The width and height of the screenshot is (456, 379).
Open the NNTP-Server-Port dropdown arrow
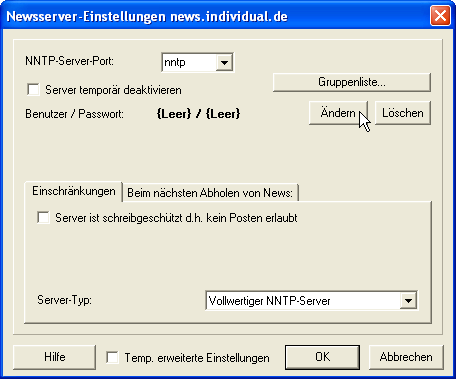click(224, 62)
